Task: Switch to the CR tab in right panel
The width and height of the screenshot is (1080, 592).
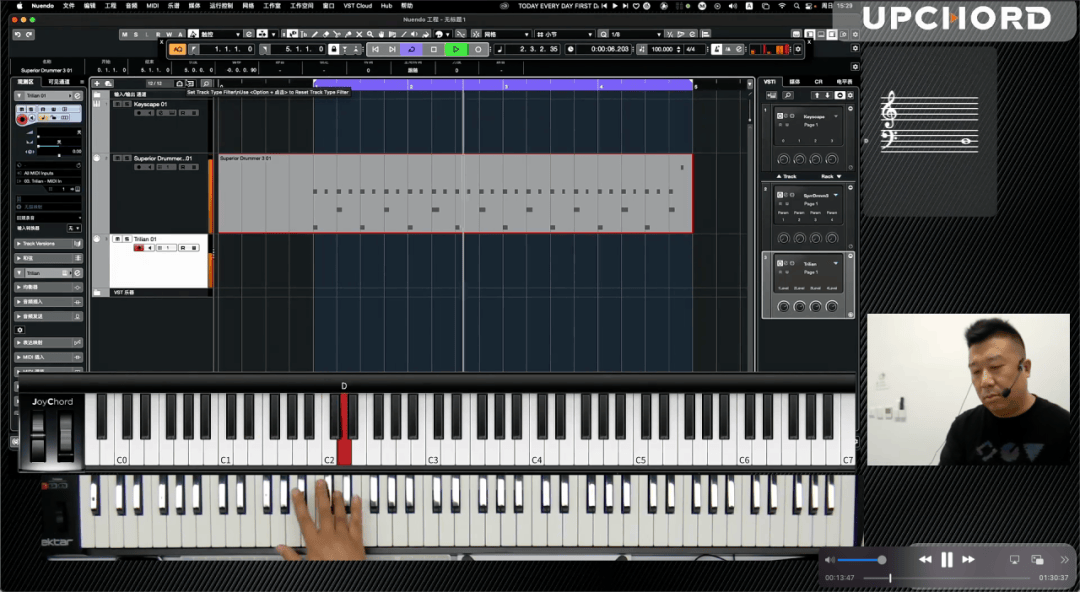Action: pyautogui.click(x=818, y=82)
